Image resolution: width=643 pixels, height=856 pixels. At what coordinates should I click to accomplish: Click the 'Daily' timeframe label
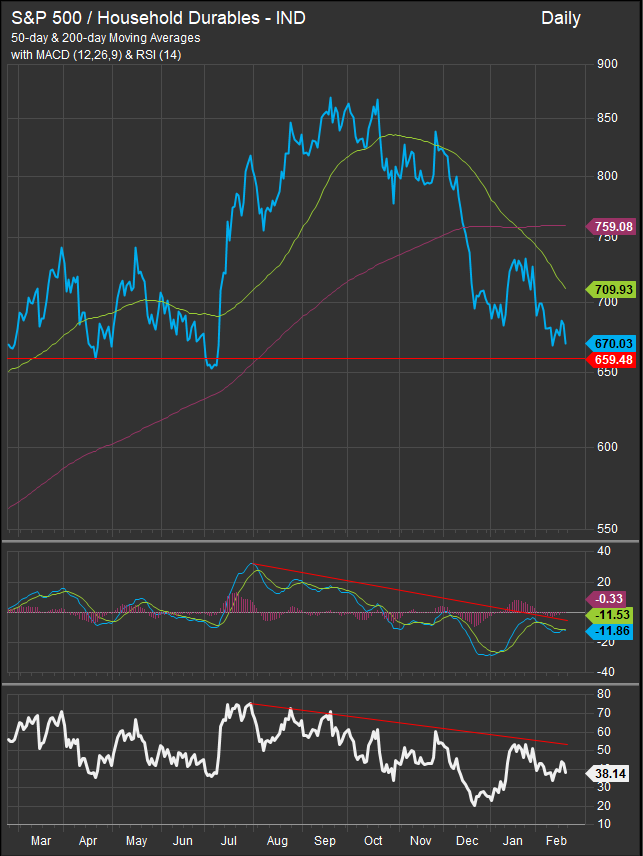(x=561, y=19)
